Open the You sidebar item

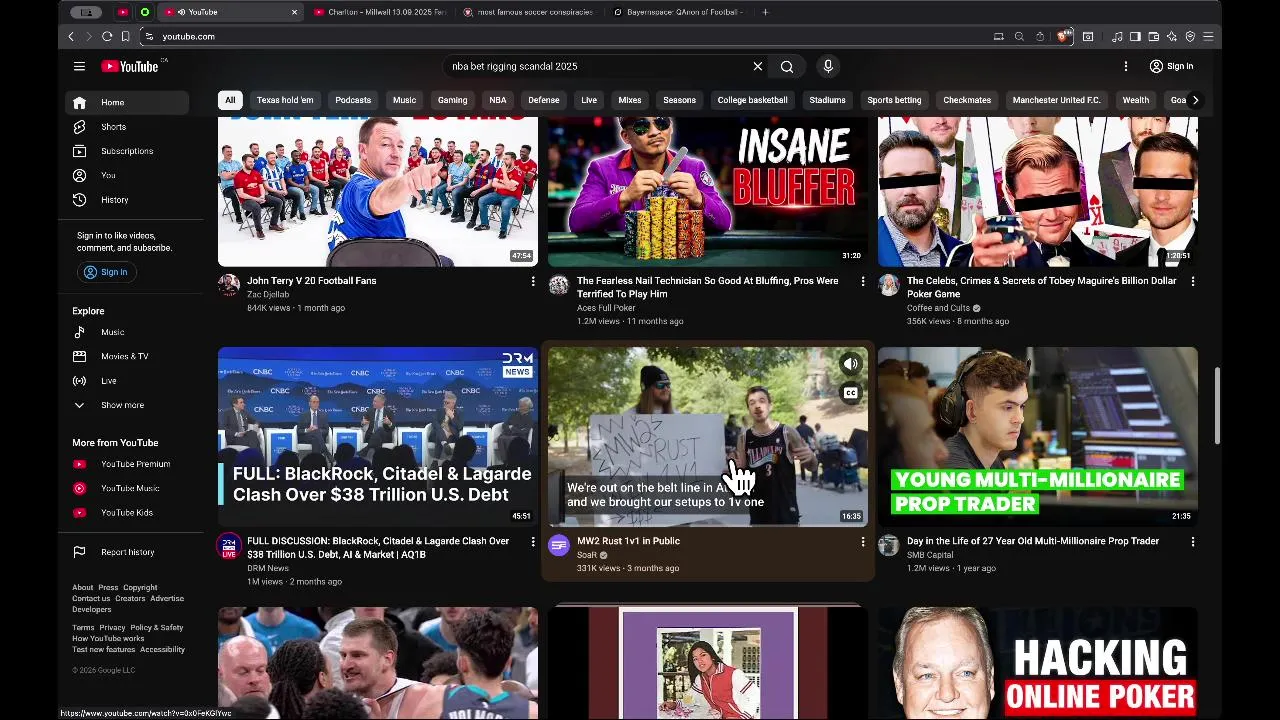click(127, 175)
